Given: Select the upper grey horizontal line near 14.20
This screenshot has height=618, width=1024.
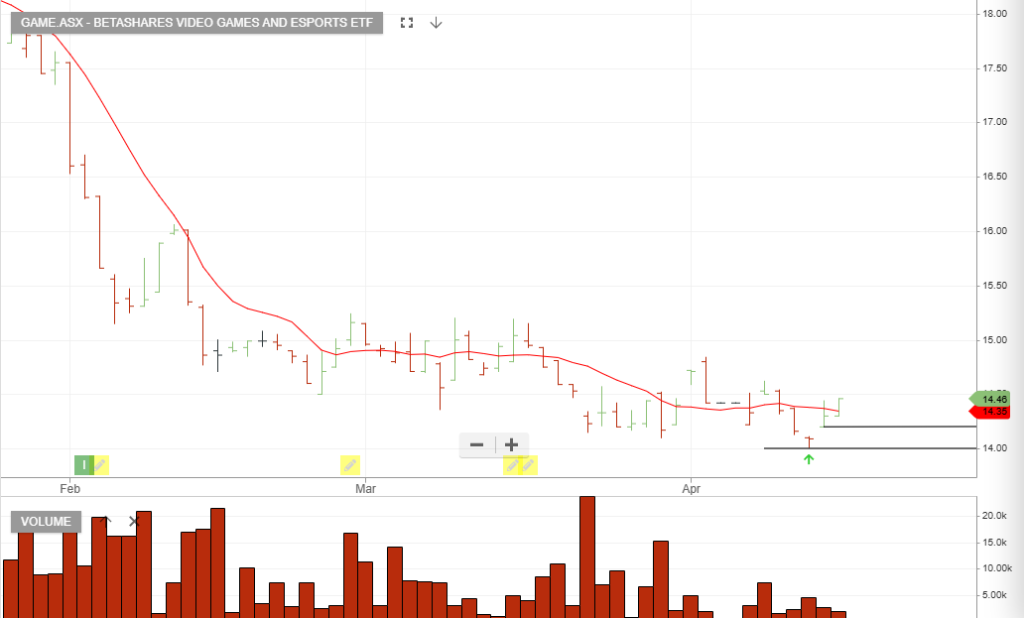Looking at the screenshot, I should click(x=900, y=427).
